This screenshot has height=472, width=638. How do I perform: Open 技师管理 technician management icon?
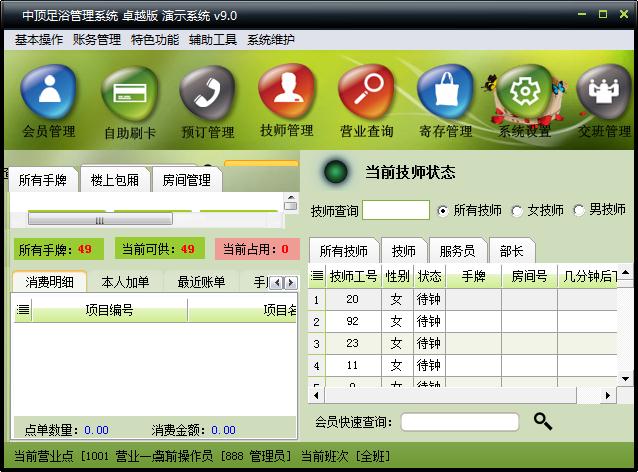287,92
